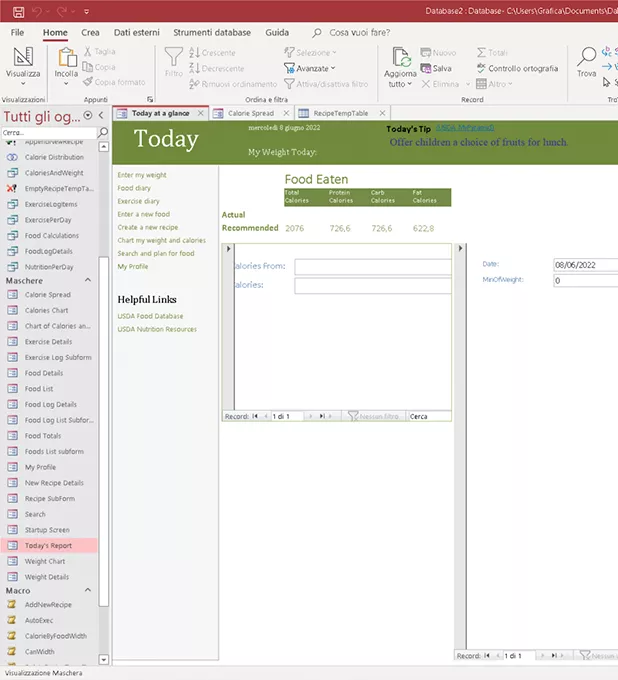
Task: Click the Filtro funnel icon
Action: point(173,57)
